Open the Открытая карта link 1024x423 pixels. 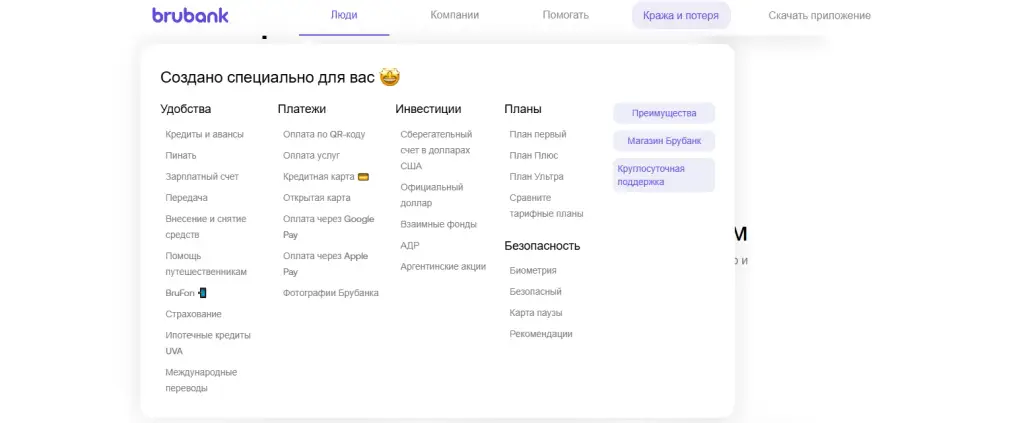pos(317,198)
